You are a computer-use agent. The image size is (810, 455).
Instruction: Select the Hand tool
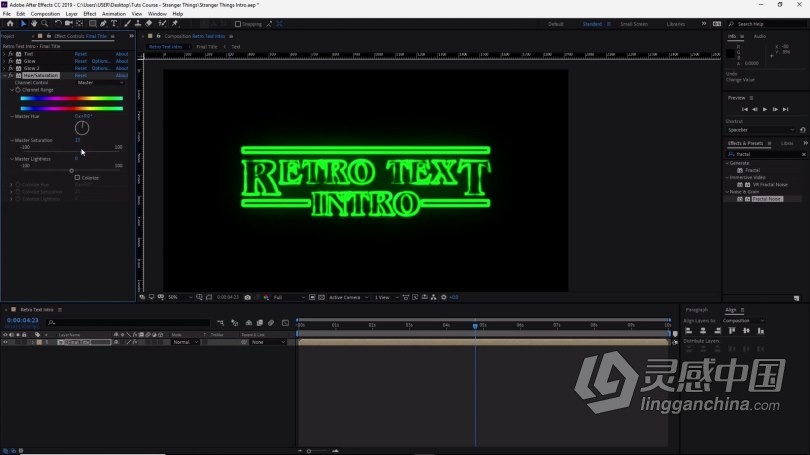33,24
